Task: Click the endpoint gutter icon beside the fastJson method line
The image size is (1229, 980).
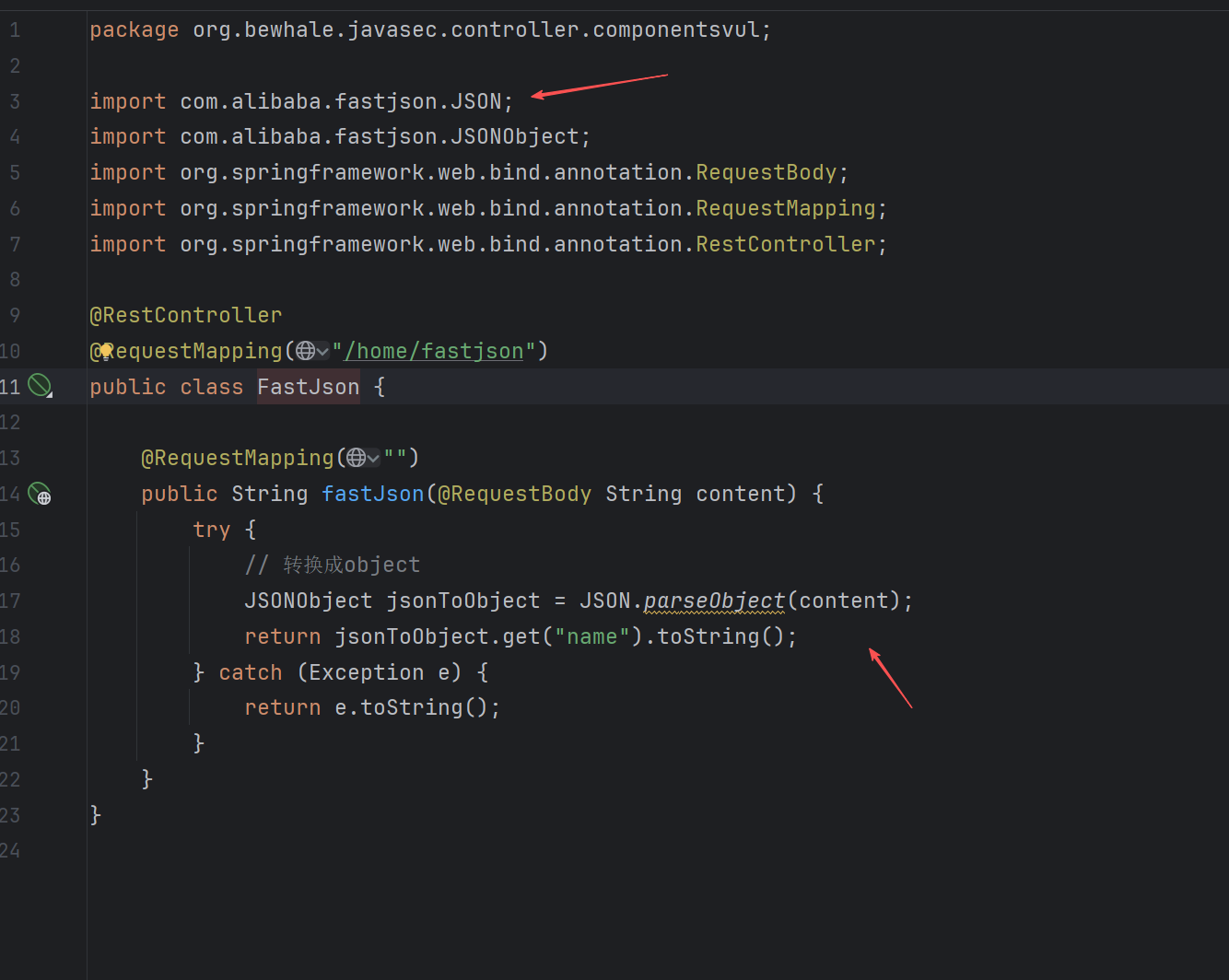Action: (40, 494)
